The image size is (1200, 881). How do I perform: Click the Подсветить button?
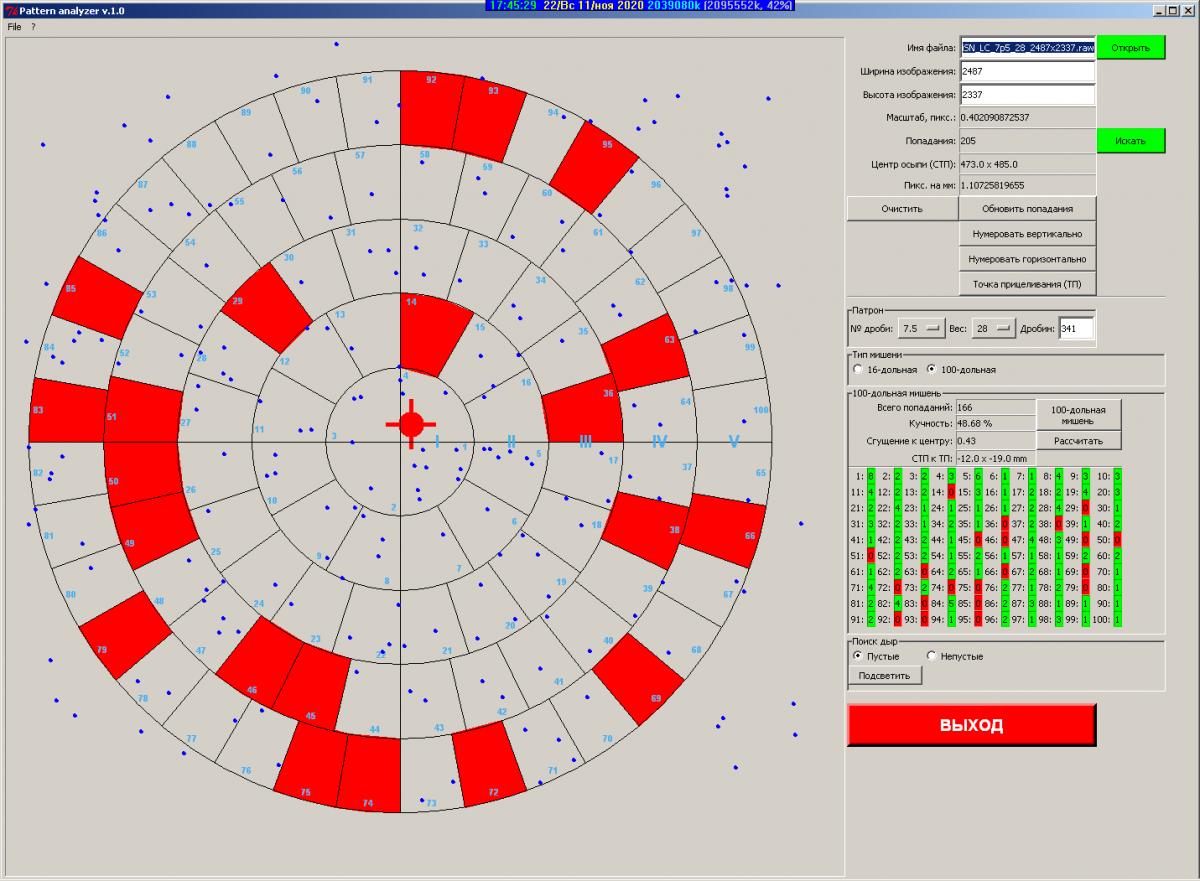(x=885, y=675)
